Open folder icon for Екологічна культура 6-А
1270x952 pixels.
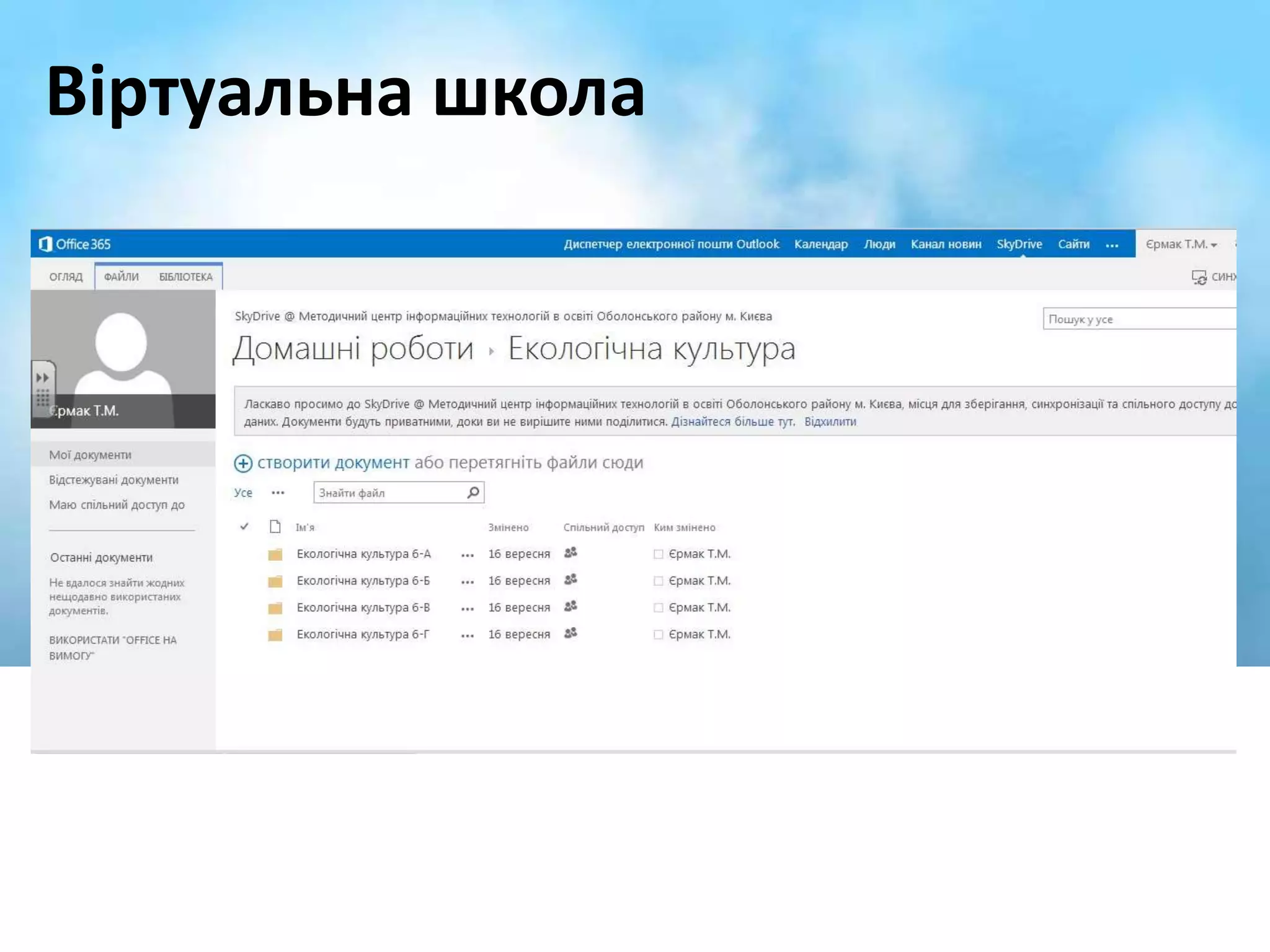pyautogui.click(x=275, y=554)
